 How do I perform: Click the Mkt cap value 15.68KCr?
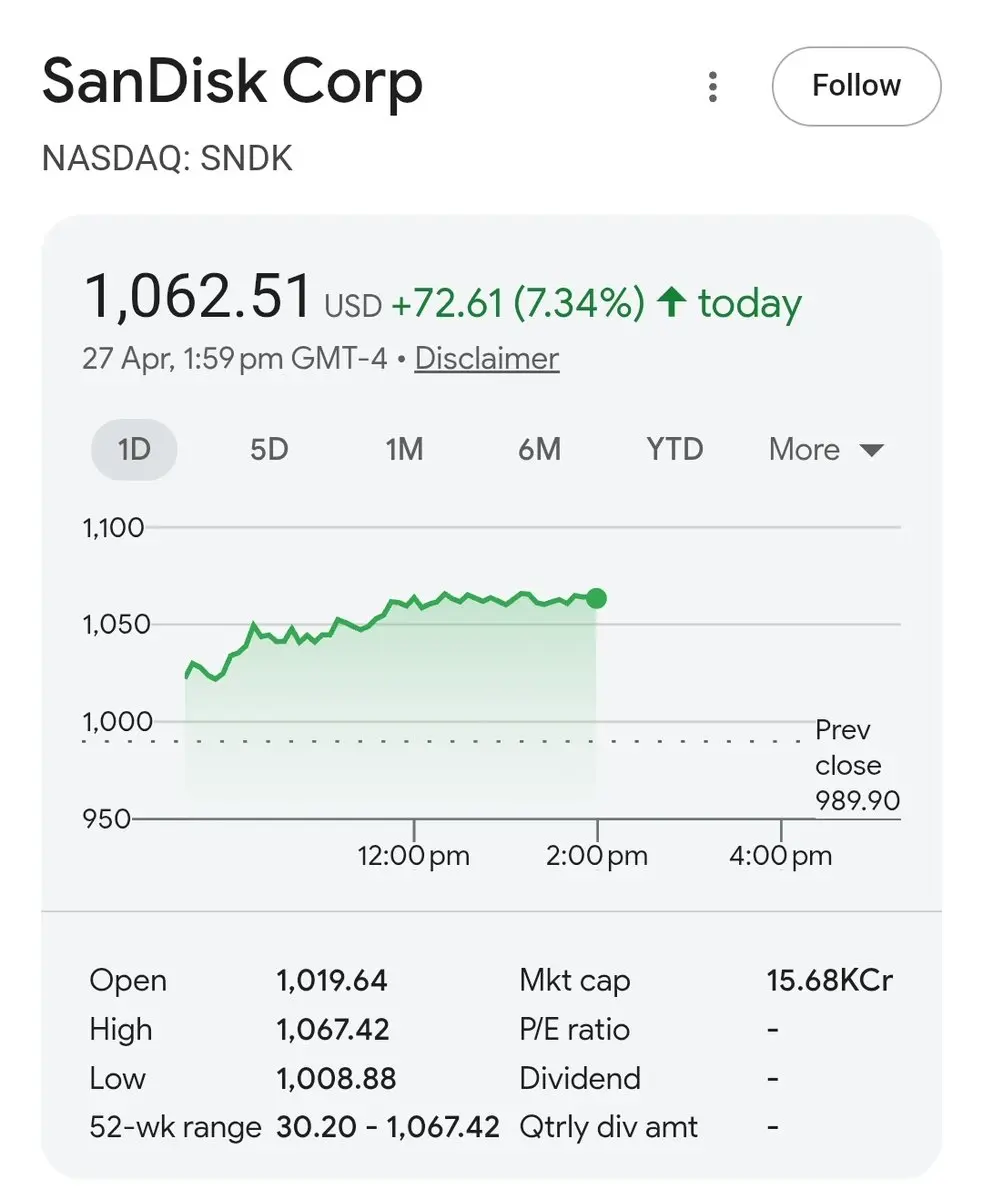click(x=829, y=980)
